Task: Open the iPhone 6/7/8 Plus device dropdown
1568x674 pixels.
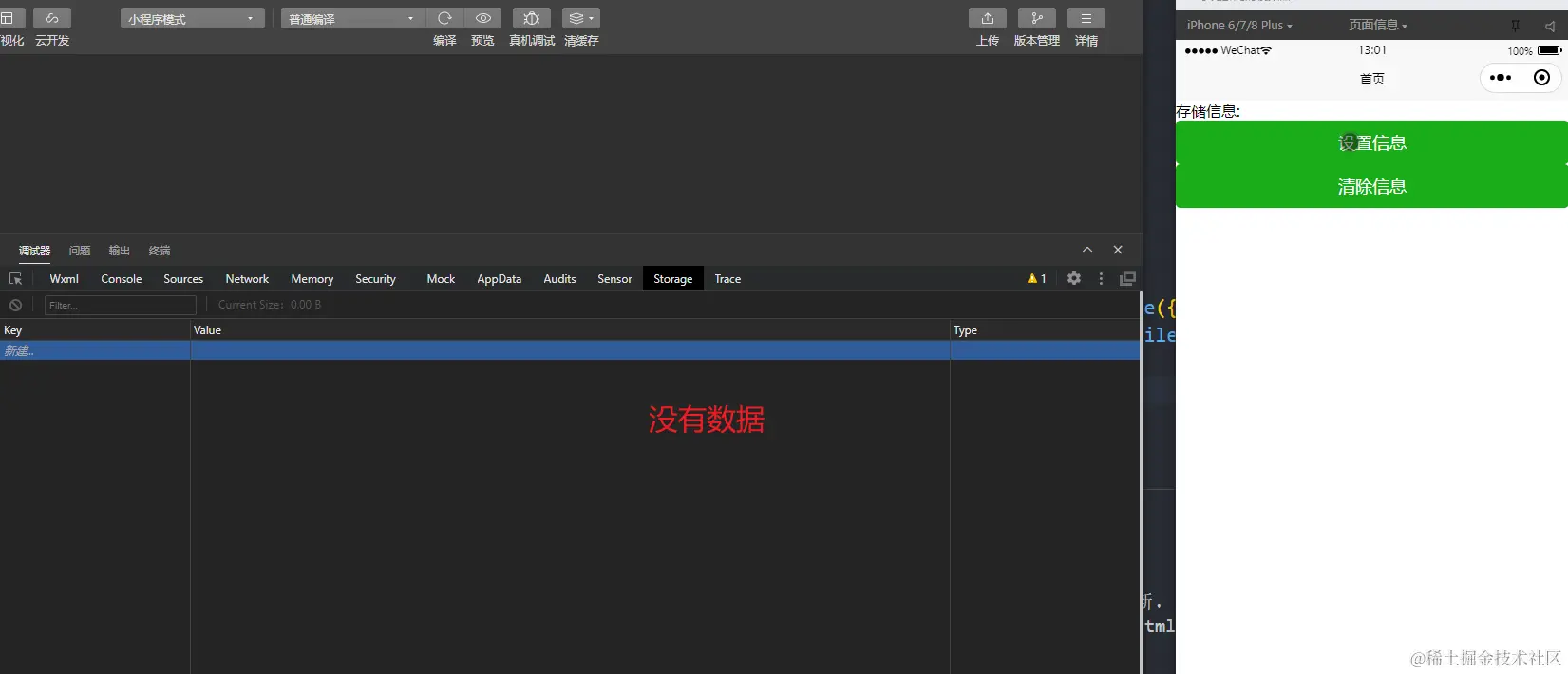Action: coord(1239,26)
